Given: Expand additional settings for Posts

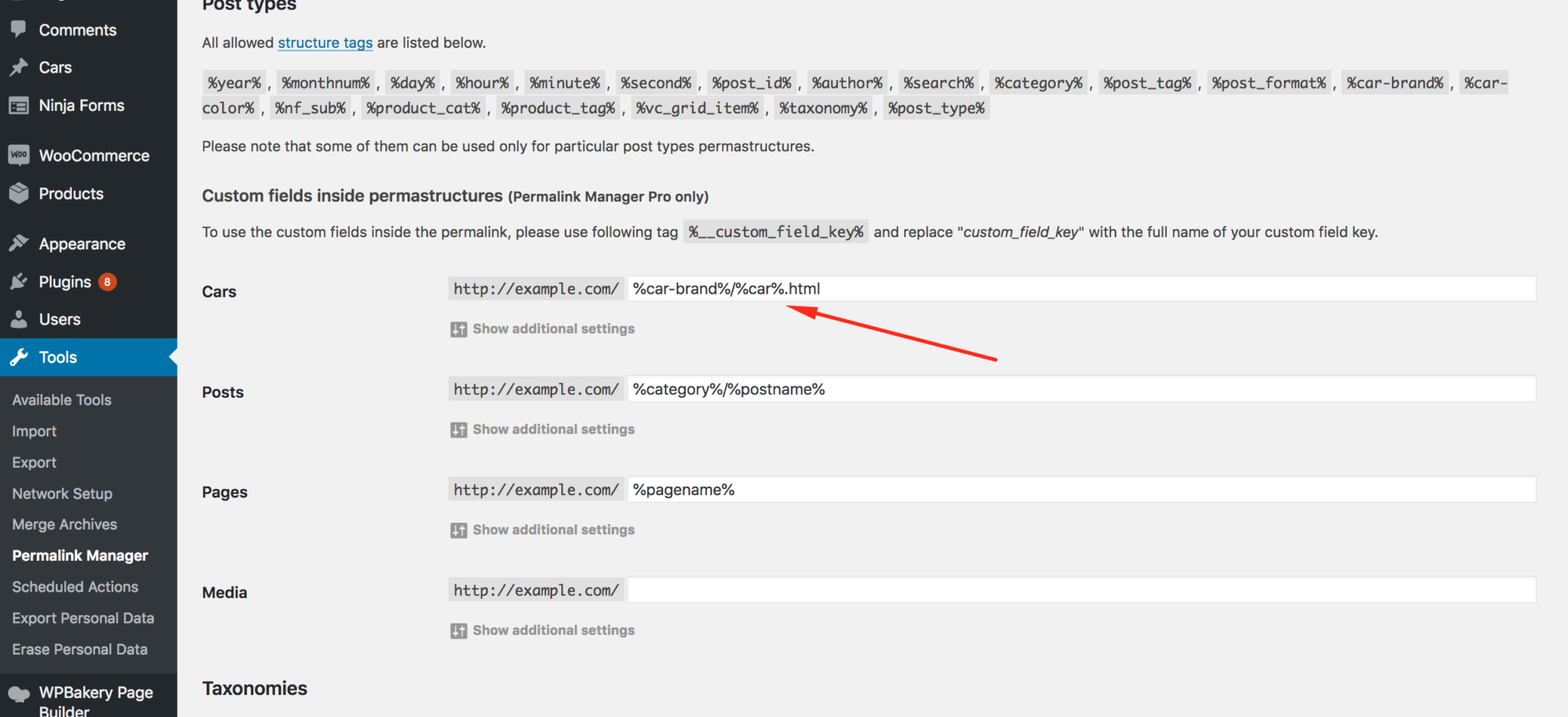Looking at the screenshot, I should pyautogui.click(x=553, y=429).
